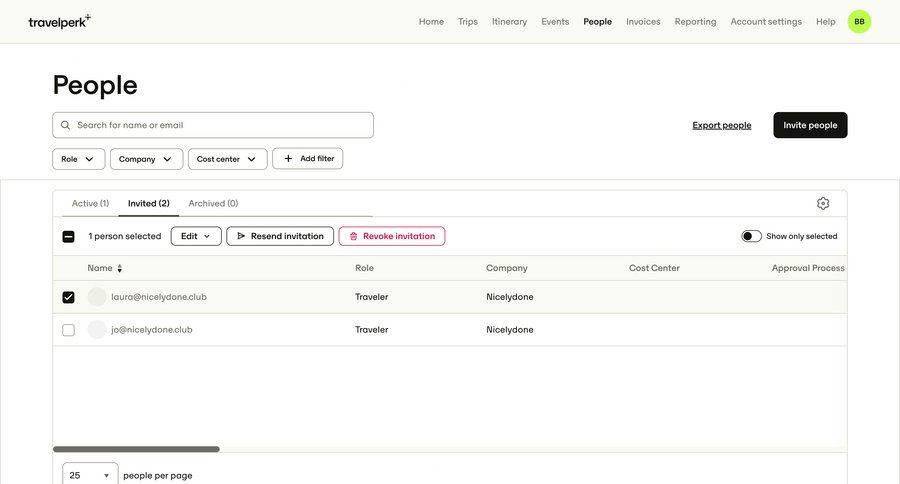
Task: Click the plus icon in Add filter
Action: 288,158
